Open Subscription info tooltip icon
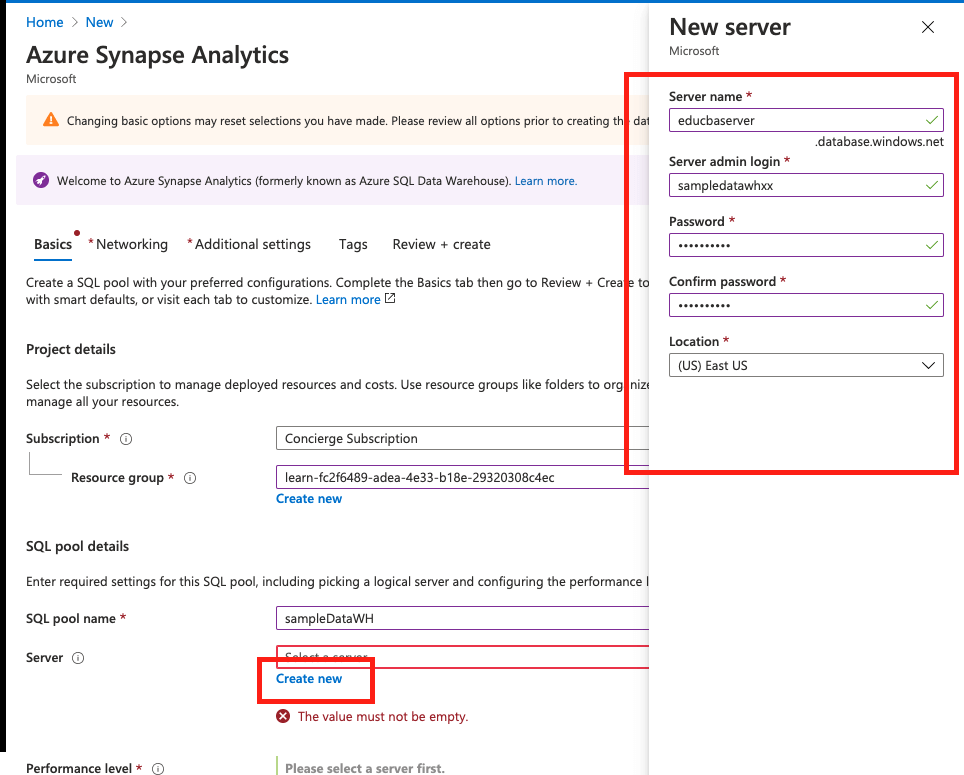 pyautogui.click(x=126, y=439)
